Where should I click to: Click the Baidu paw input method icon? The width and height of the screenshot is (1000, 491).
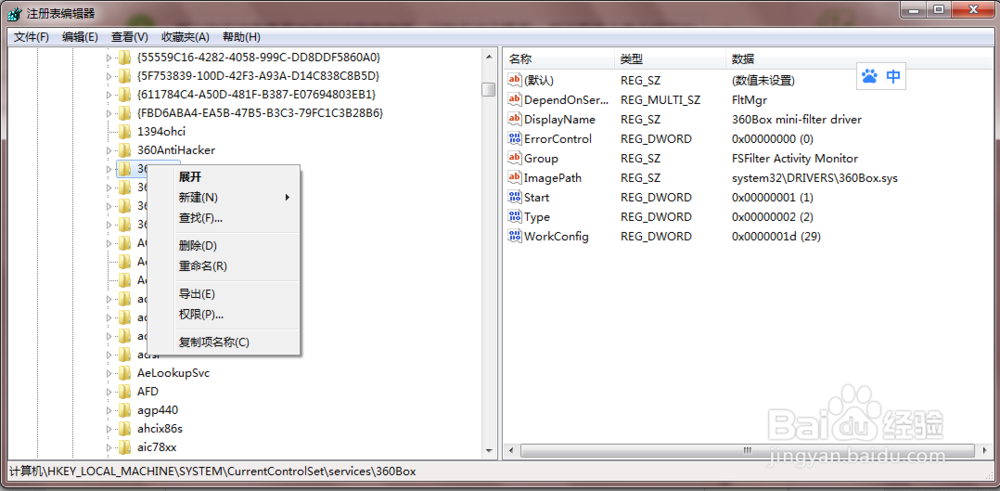869,77
